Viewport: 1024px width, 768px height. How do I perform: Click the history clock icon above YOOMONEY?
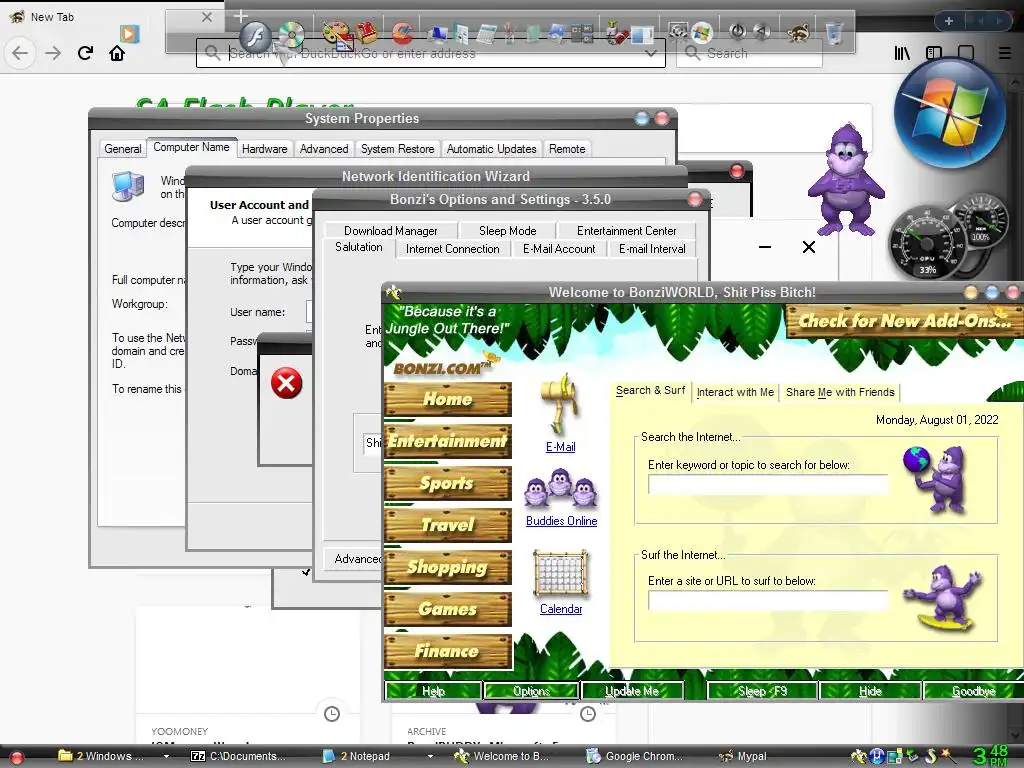click(332, 714)
